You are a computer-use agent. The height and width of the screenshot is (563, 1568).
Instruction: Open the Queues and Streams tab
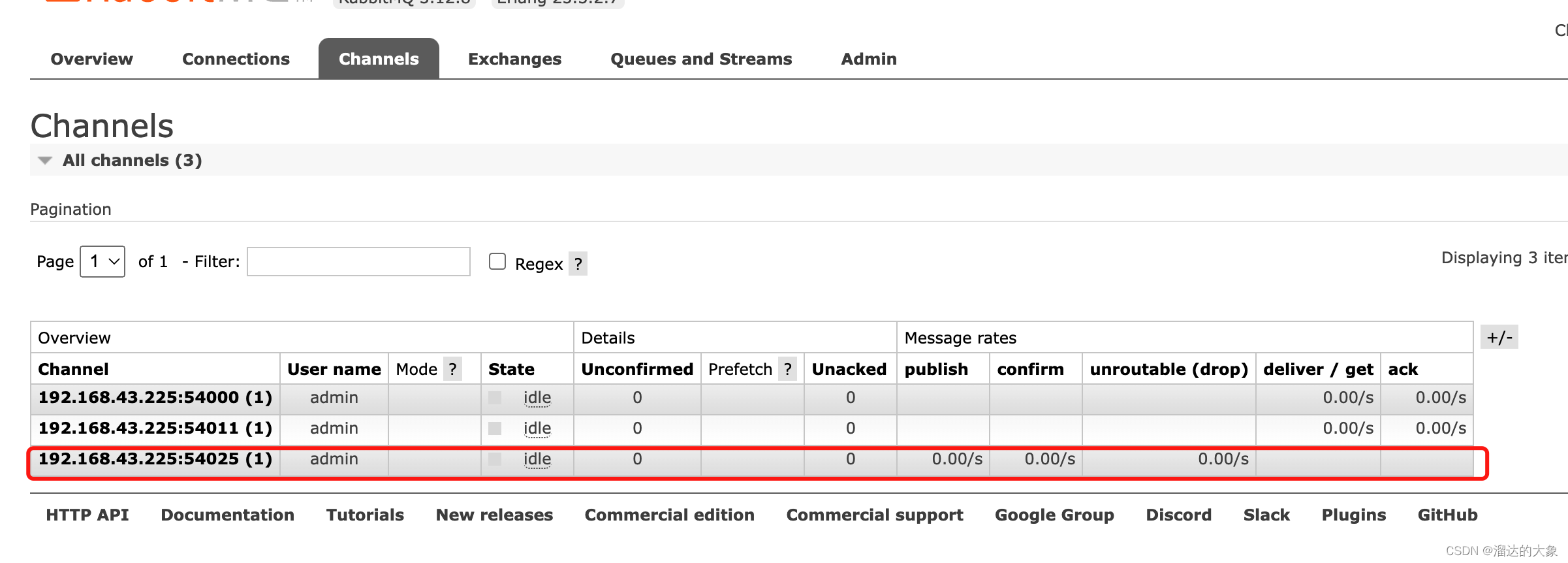pos(701,59)
